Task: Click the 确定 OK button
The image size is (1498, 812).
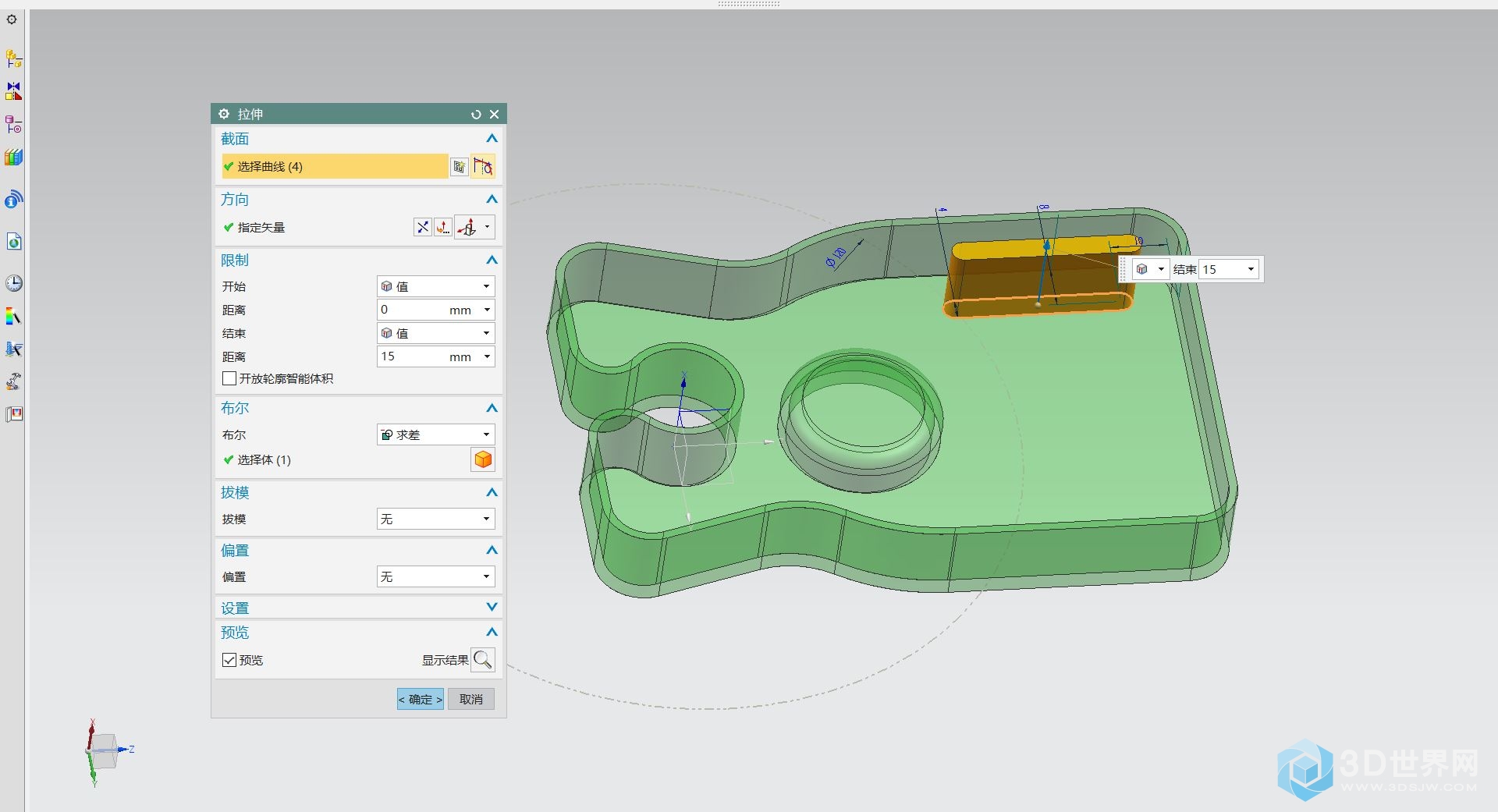Action: 421,699
